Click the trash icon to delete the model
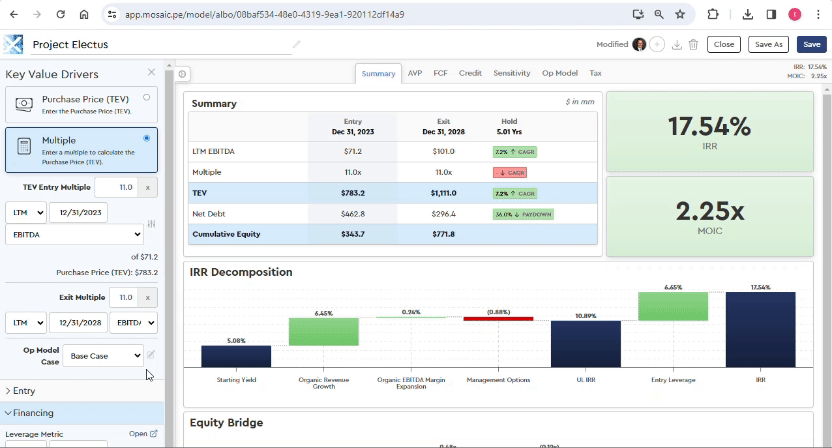The image size is (832, 448). coord(693,45)
